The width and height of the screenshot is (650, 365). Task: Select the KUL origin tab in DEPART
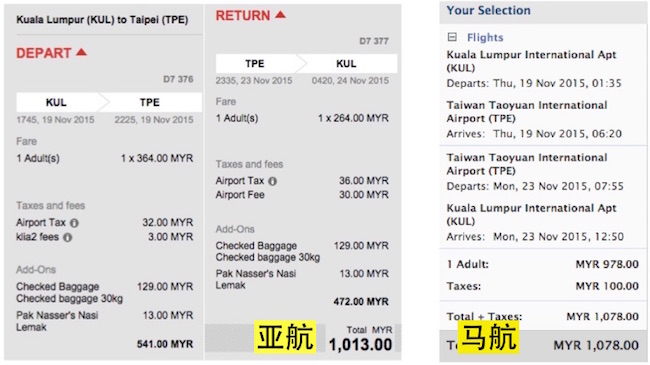tap(56, 102)
